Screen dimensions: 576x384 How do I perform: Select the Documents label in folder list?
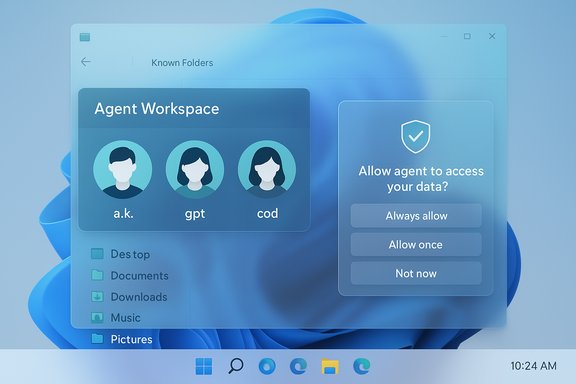(x=140, y=276)
